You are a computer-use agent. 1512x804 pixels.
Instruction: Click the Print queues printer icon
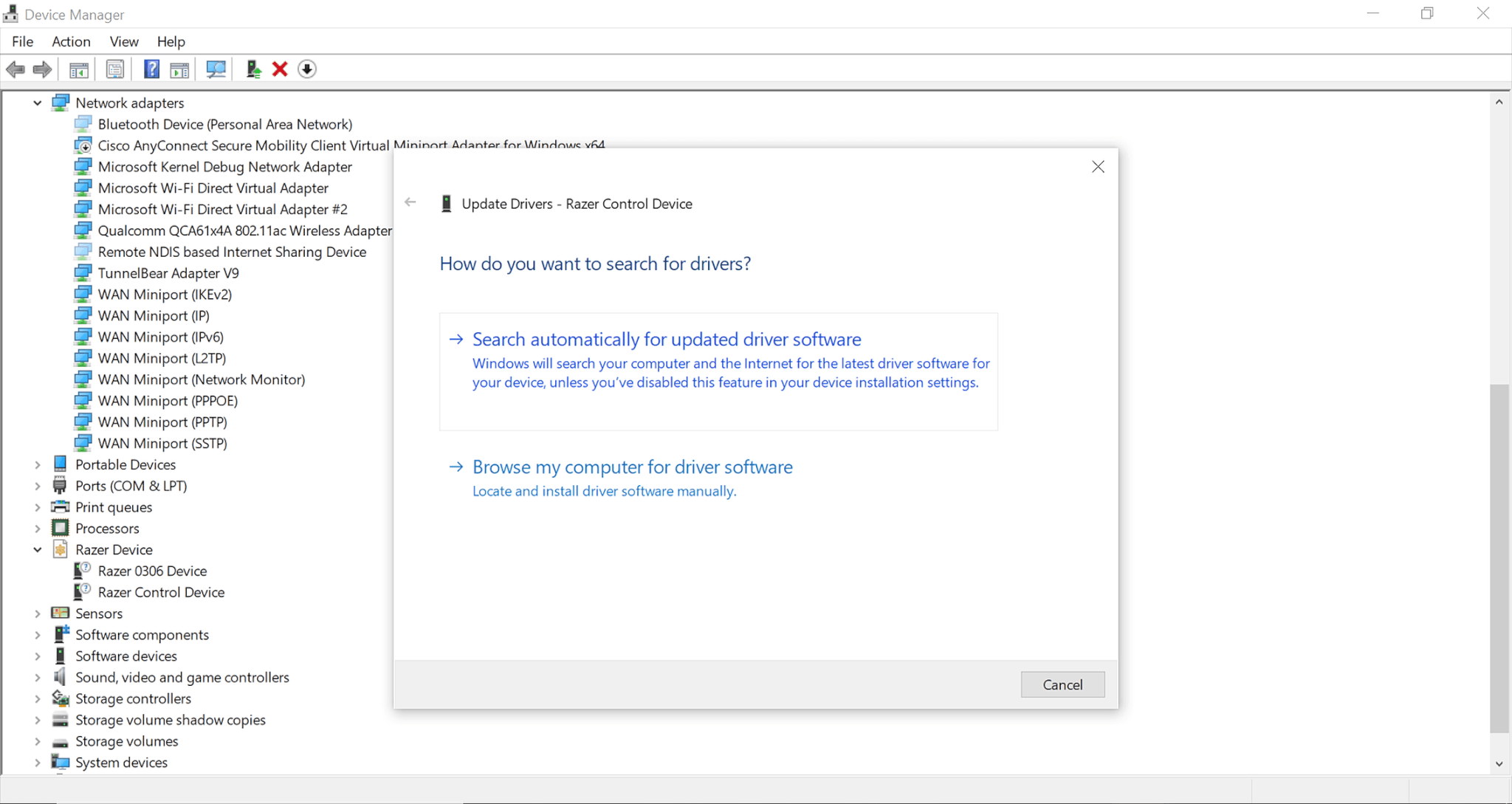click(60, 507)
